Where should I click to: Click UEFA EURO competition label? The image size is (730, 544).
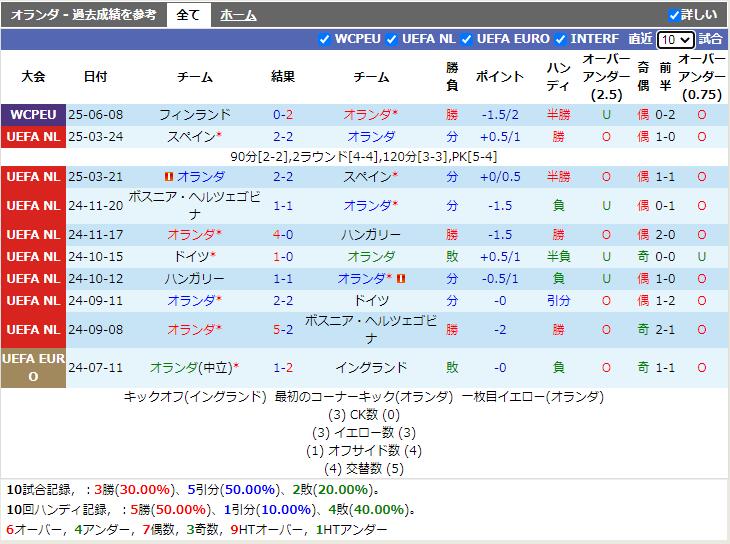(x=33, y=367)
